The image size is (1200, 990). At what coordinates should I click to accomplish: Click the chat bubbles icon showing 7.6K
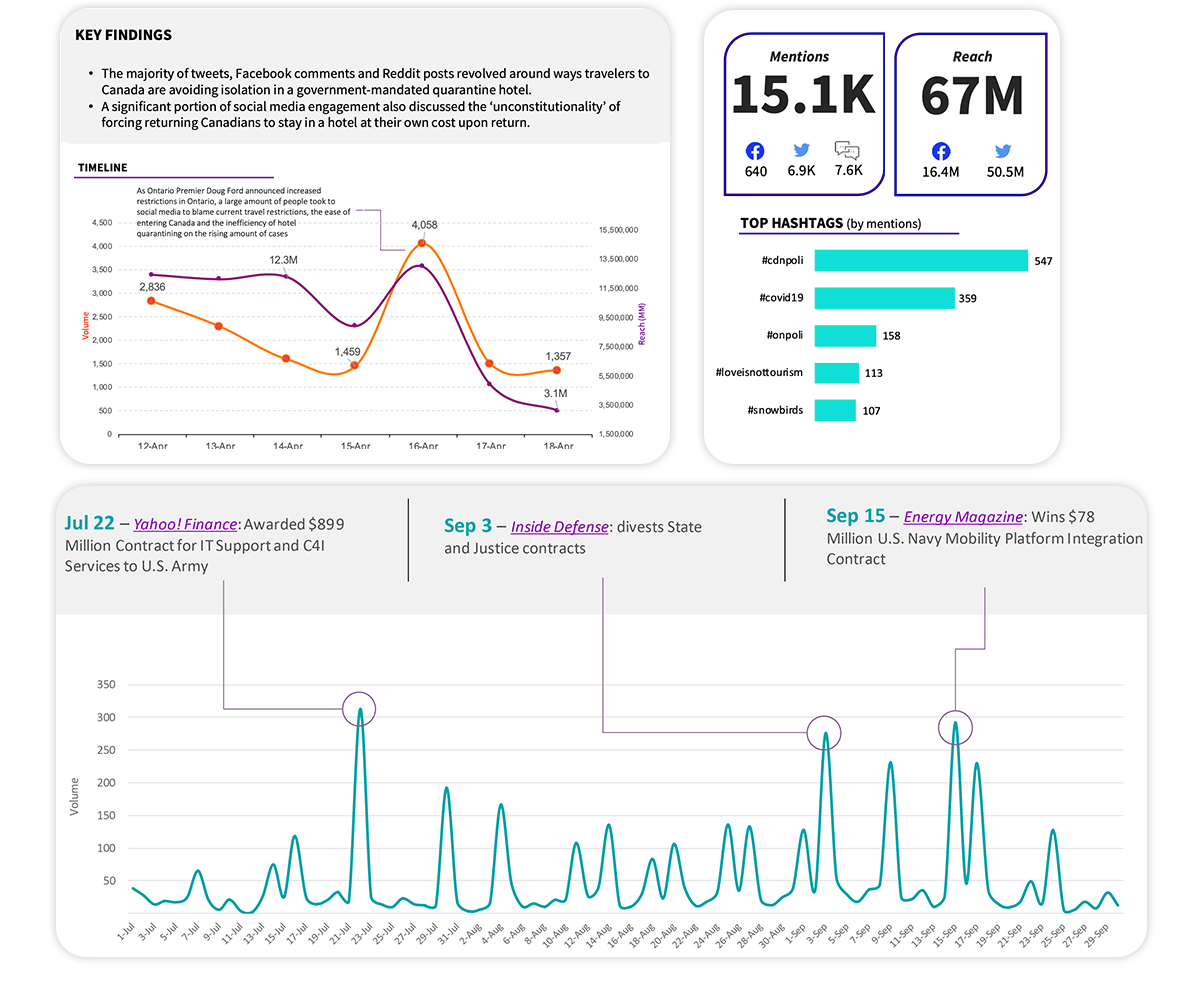(848, 150)
